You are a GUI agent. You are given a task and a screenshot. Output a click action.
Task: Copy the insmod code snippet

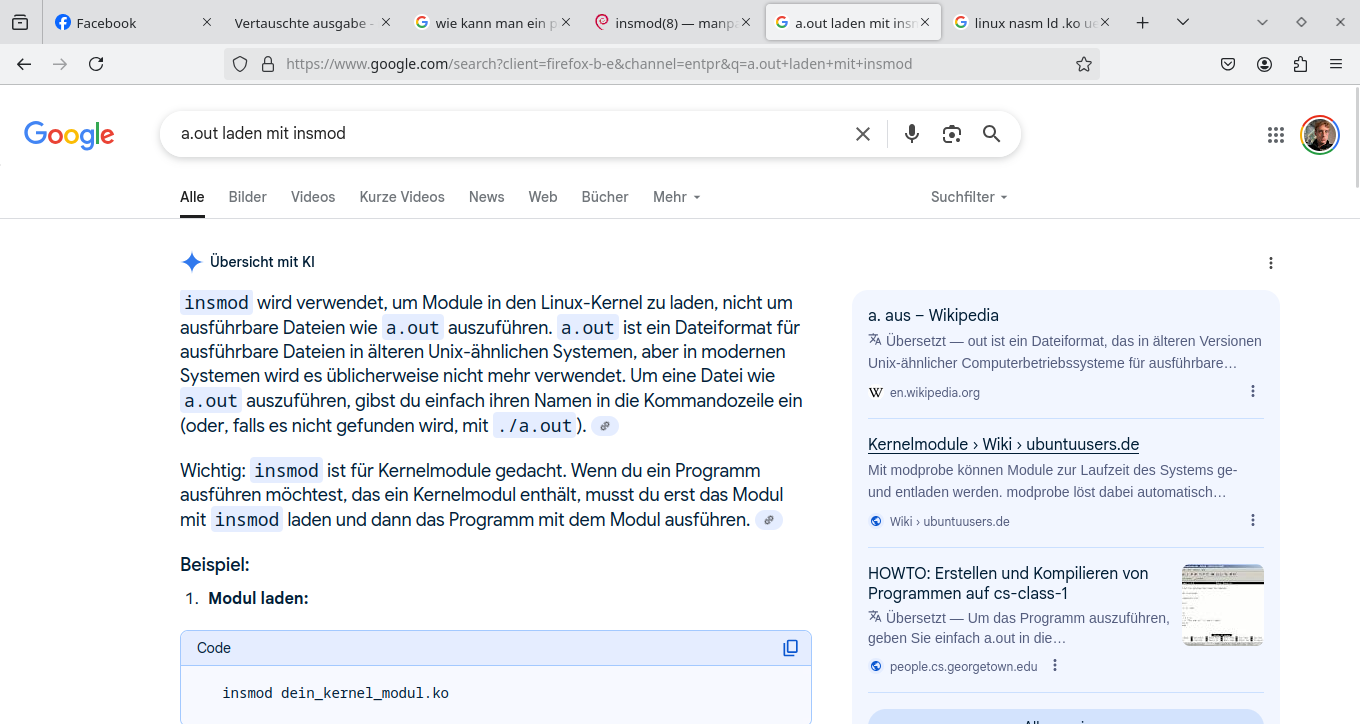[790, 647]
